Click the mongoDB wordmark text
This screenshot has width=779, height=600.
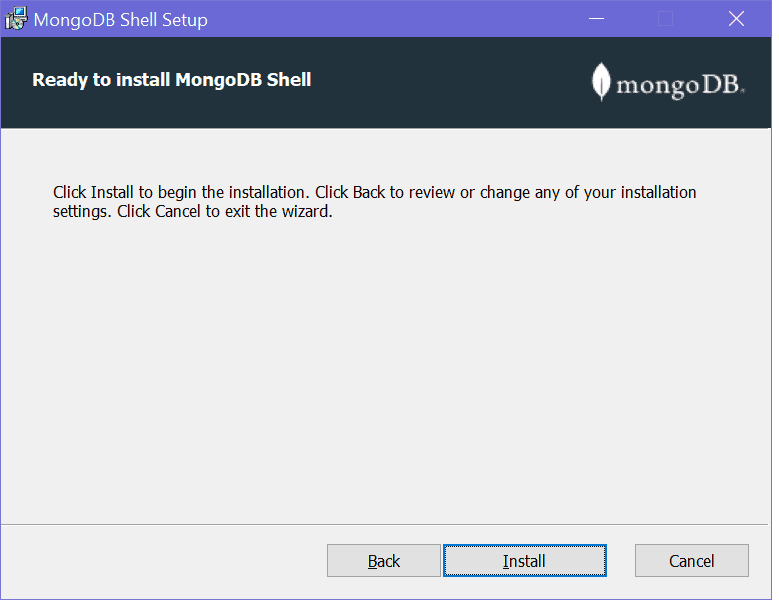coord(677,85)
